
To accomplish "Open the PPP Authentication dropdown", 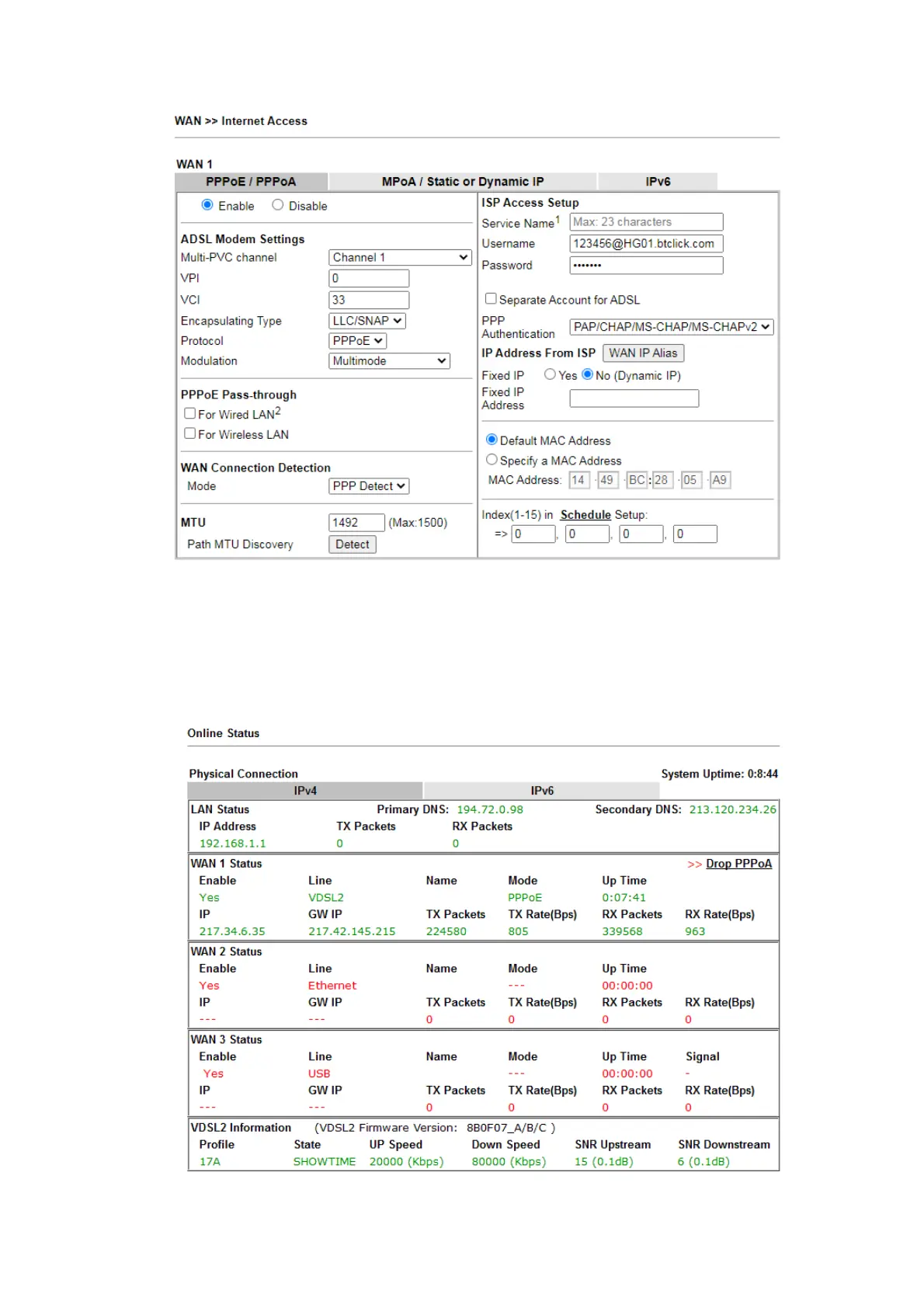I will click(672, 327).
